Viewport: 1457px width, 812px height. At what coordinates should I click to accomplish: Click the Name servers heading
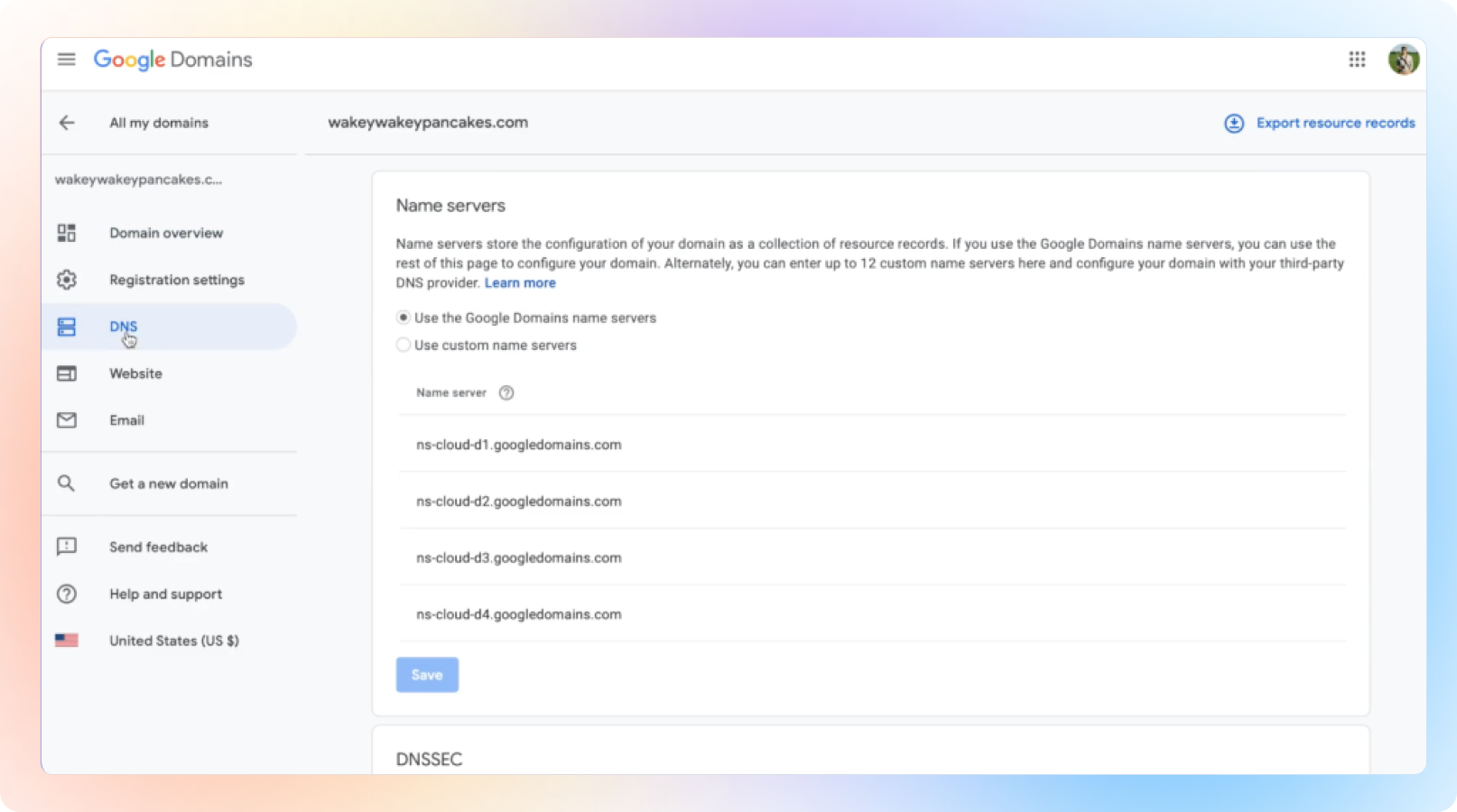(450, 206)
